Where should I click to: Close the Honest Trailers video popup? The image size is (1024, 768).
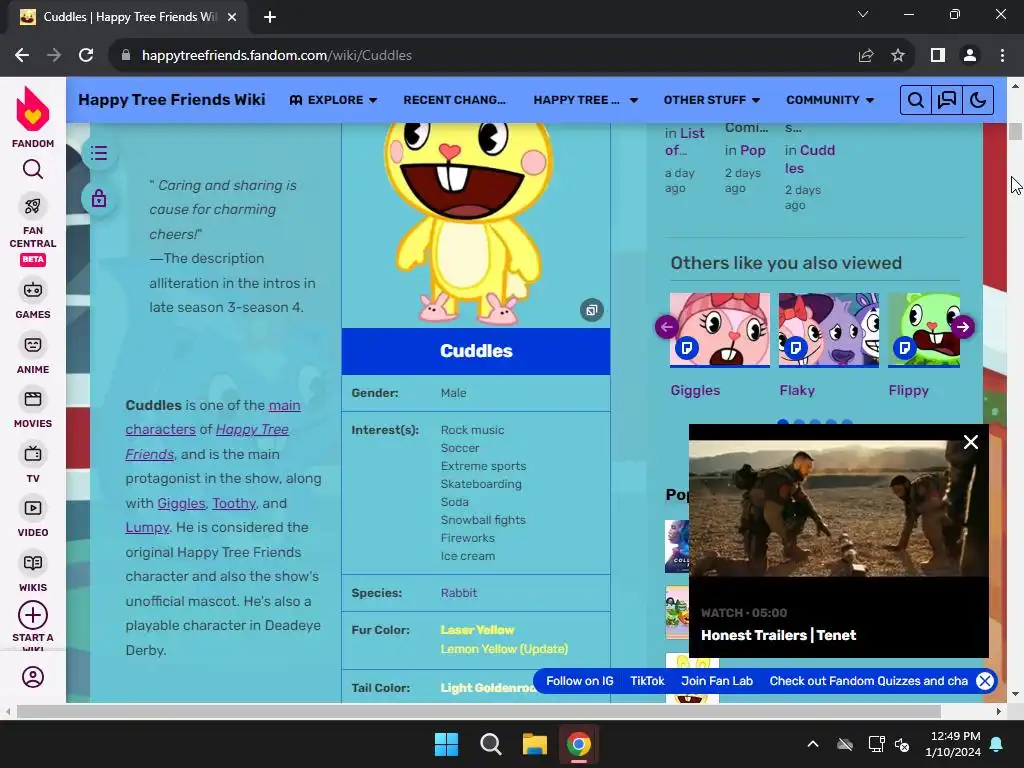click(970, 442)
